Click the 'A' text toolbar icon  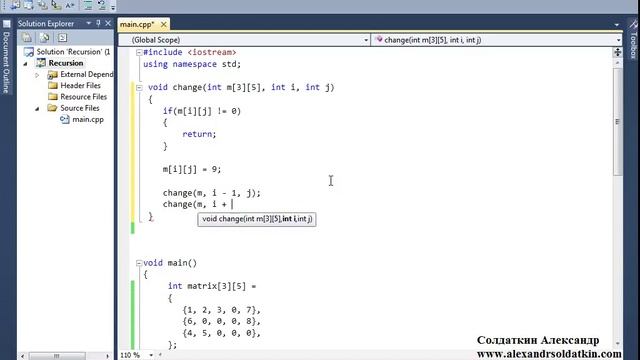70,5
